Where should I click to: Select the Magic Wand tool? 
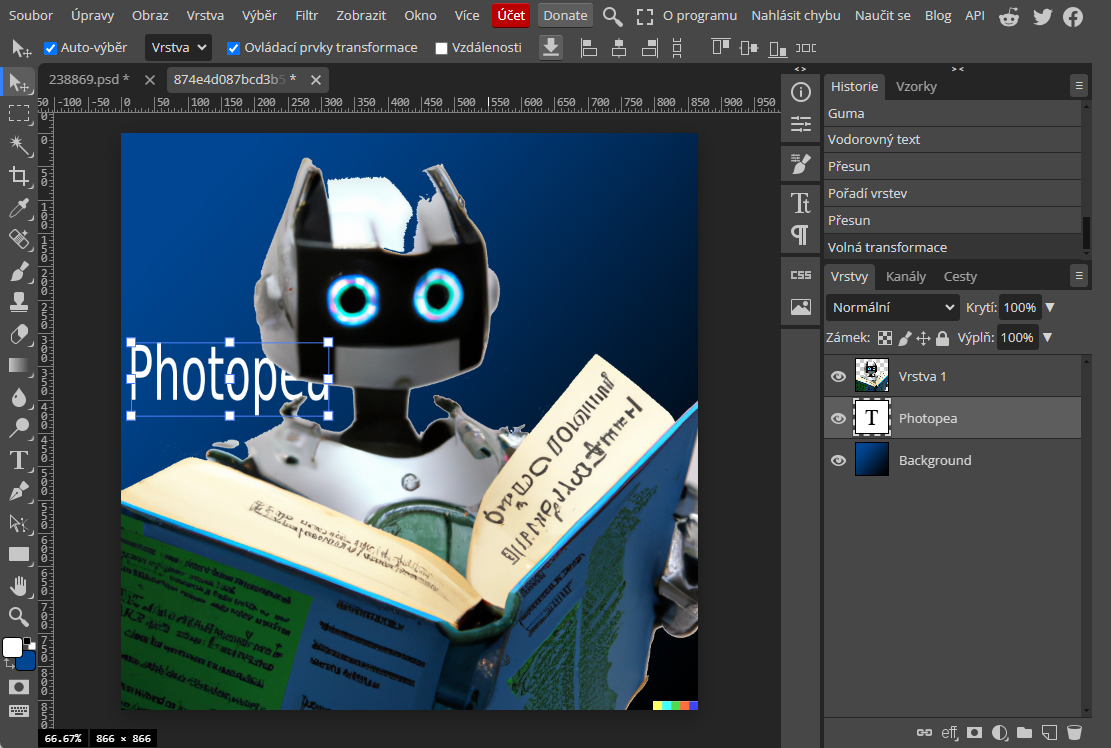coord(19,145)
